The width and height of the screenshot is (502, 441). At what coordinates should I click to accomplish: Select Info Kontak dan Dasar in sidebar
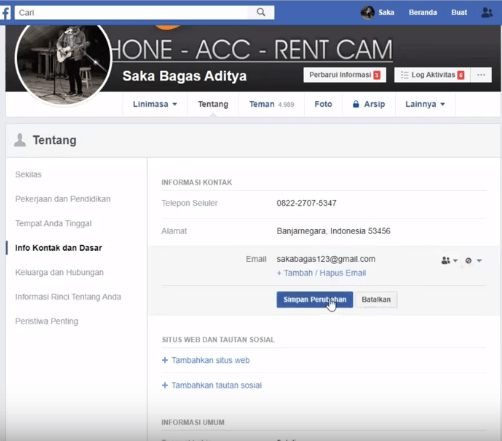point(58,248)
